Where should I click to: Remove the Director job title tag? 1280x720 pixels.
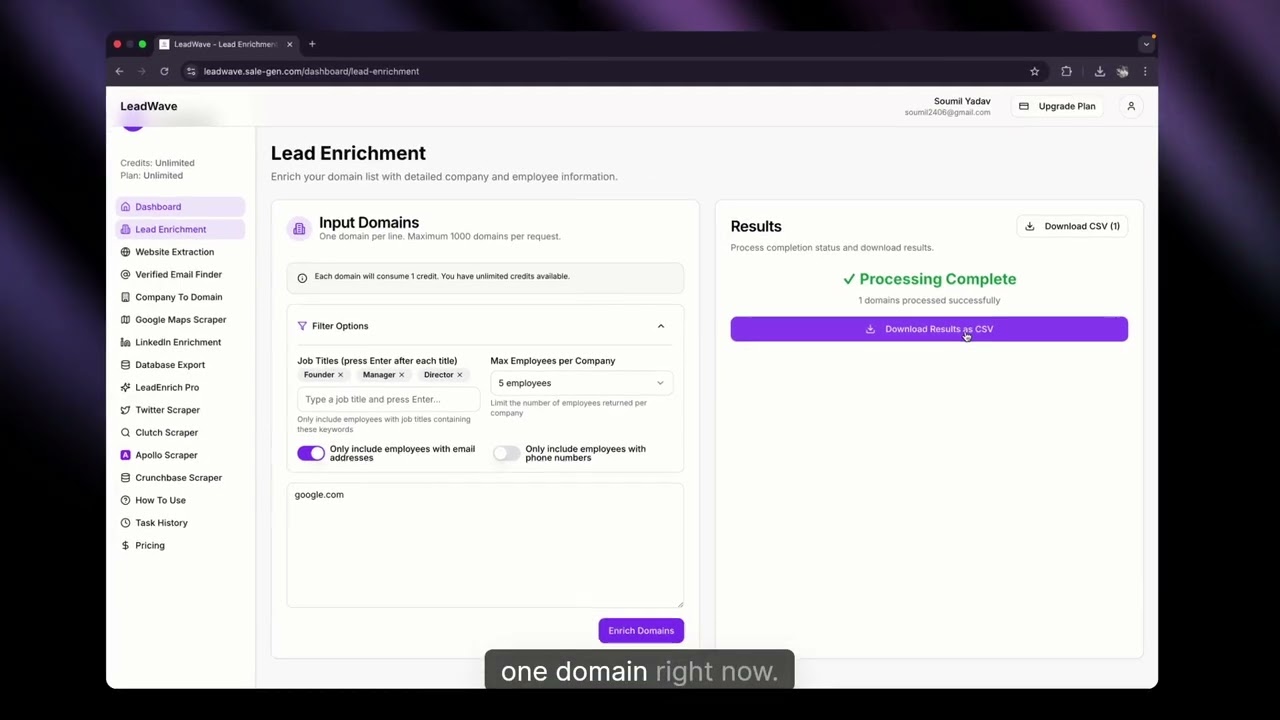460,375
